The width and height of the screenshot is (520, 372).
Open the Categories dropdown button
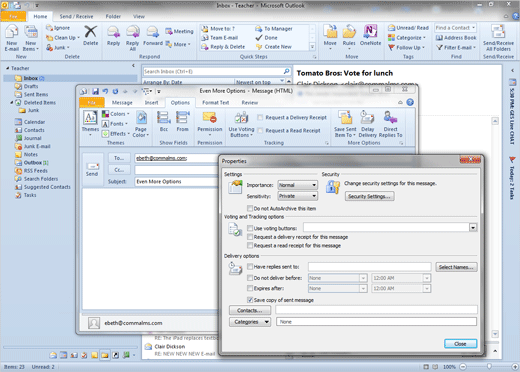[x=250, y=322]
